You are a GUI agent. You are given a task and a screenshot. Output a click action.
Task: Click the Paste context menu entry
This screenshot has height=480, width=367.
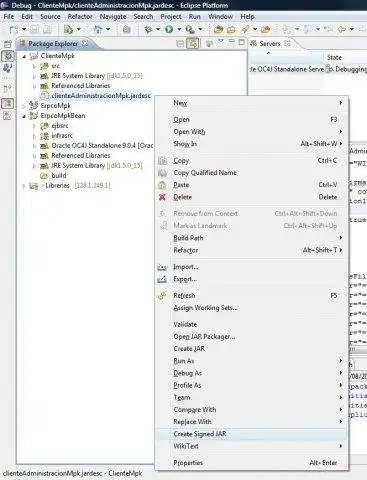click(x=252, y=185)
